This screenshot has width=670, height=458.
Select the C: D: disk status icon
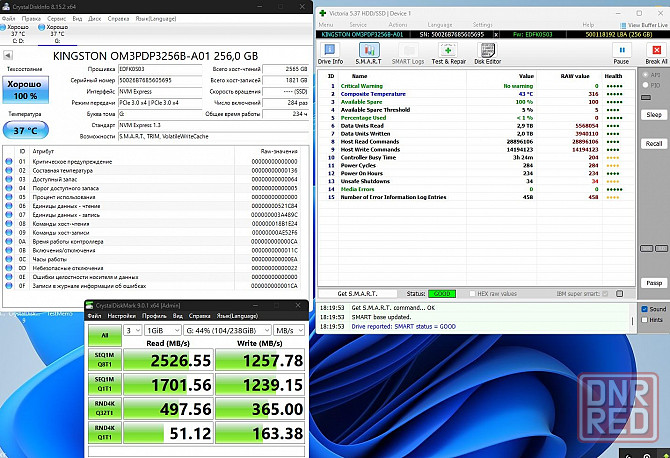pos(18,34)
